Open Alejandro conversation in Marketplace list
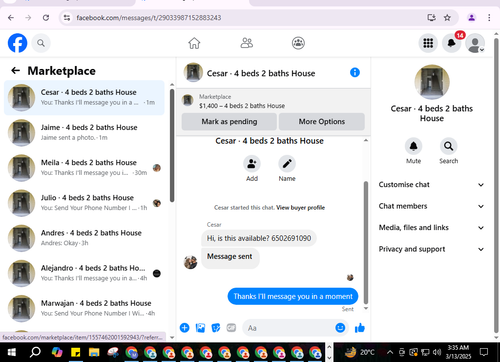This screenshot has height=362, width=500. 84,273
